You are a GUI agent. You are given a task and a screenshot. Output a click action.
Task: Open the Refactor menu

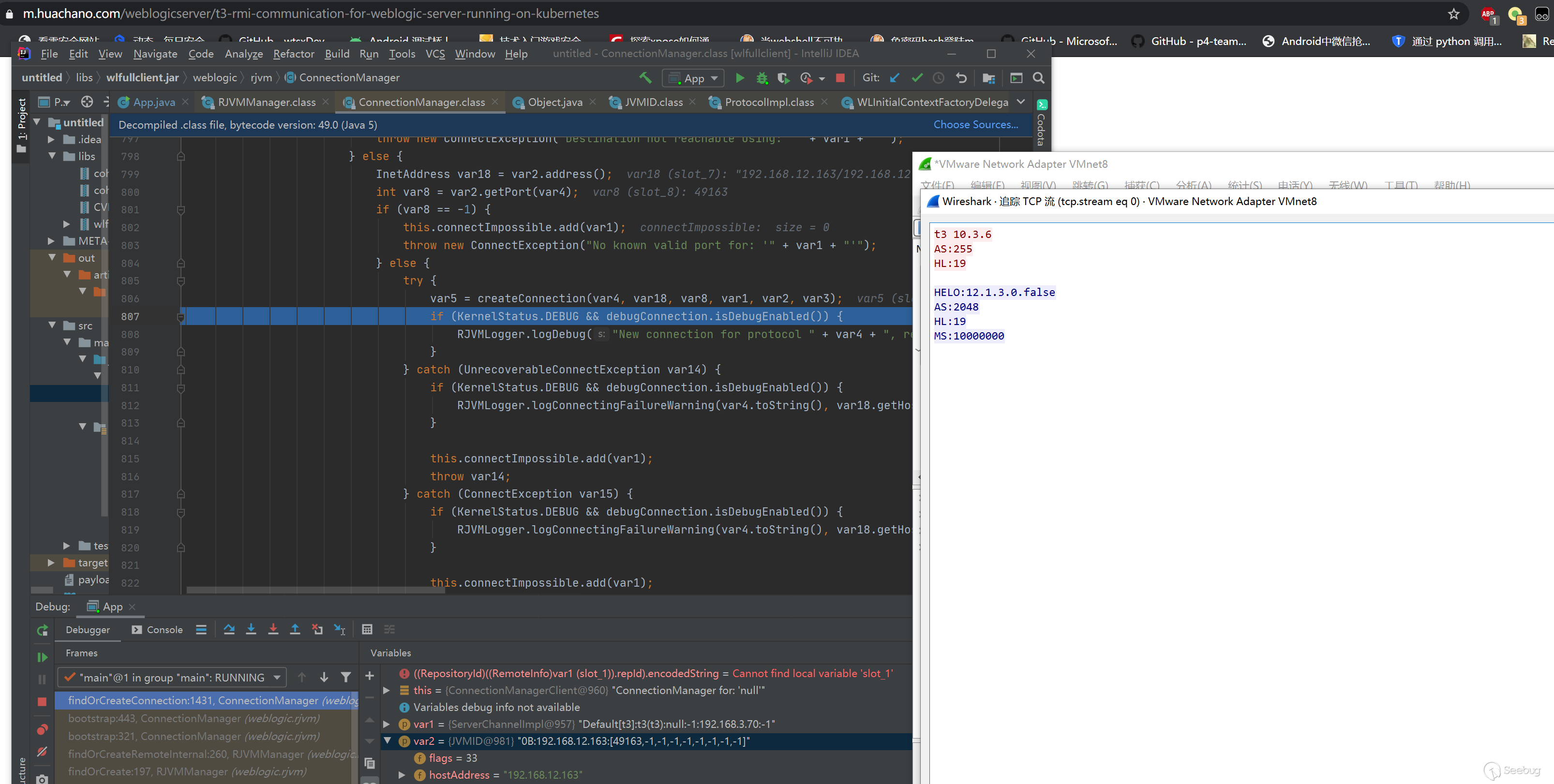tap(293, 54)
